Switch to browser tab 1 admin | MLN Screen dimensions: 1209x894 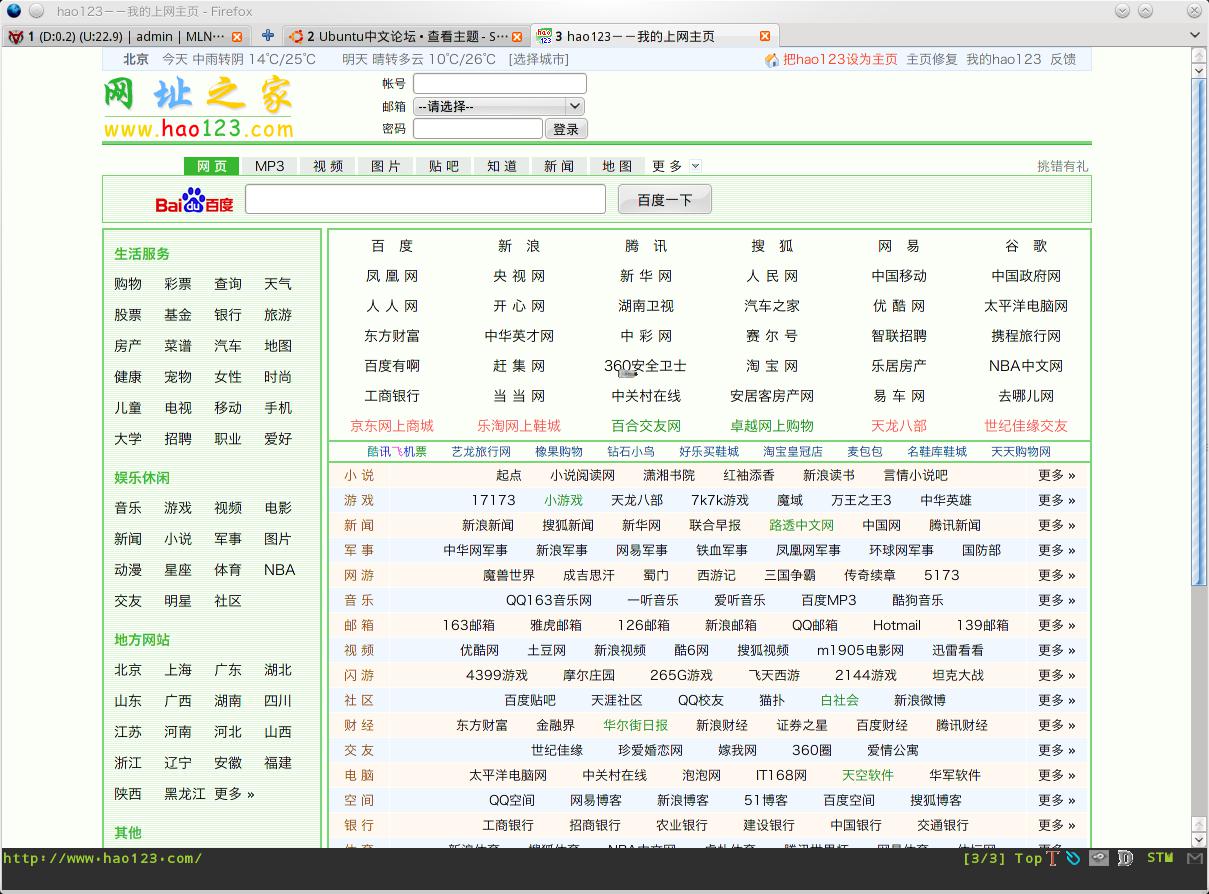click(x=125, y=36)
